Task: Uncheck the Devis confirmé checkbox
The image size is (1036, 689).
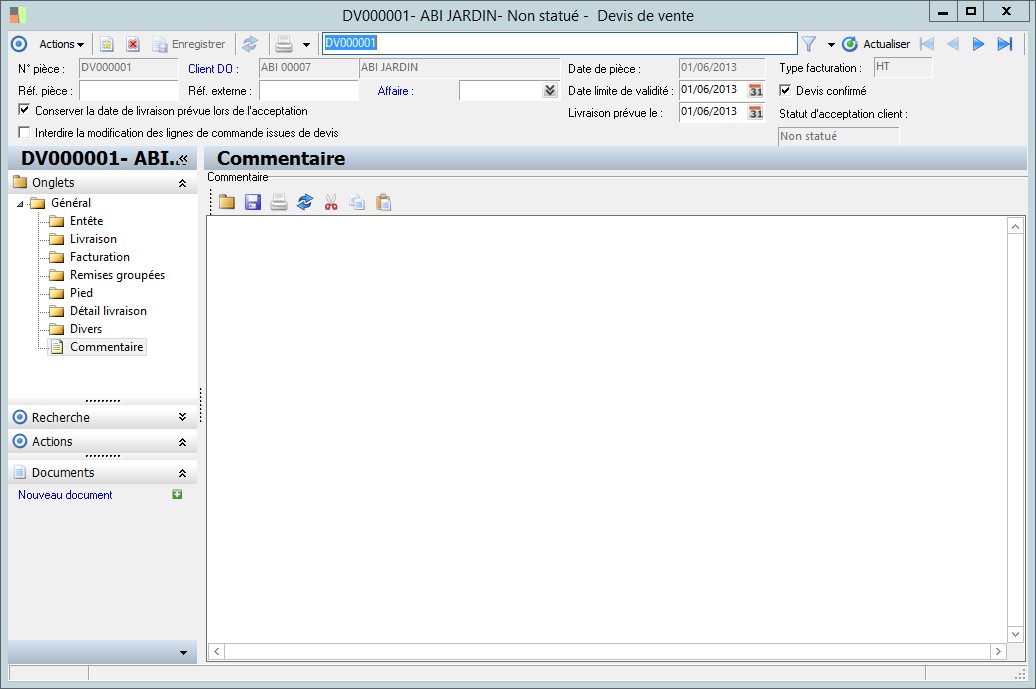Action: tap(785, 91)
